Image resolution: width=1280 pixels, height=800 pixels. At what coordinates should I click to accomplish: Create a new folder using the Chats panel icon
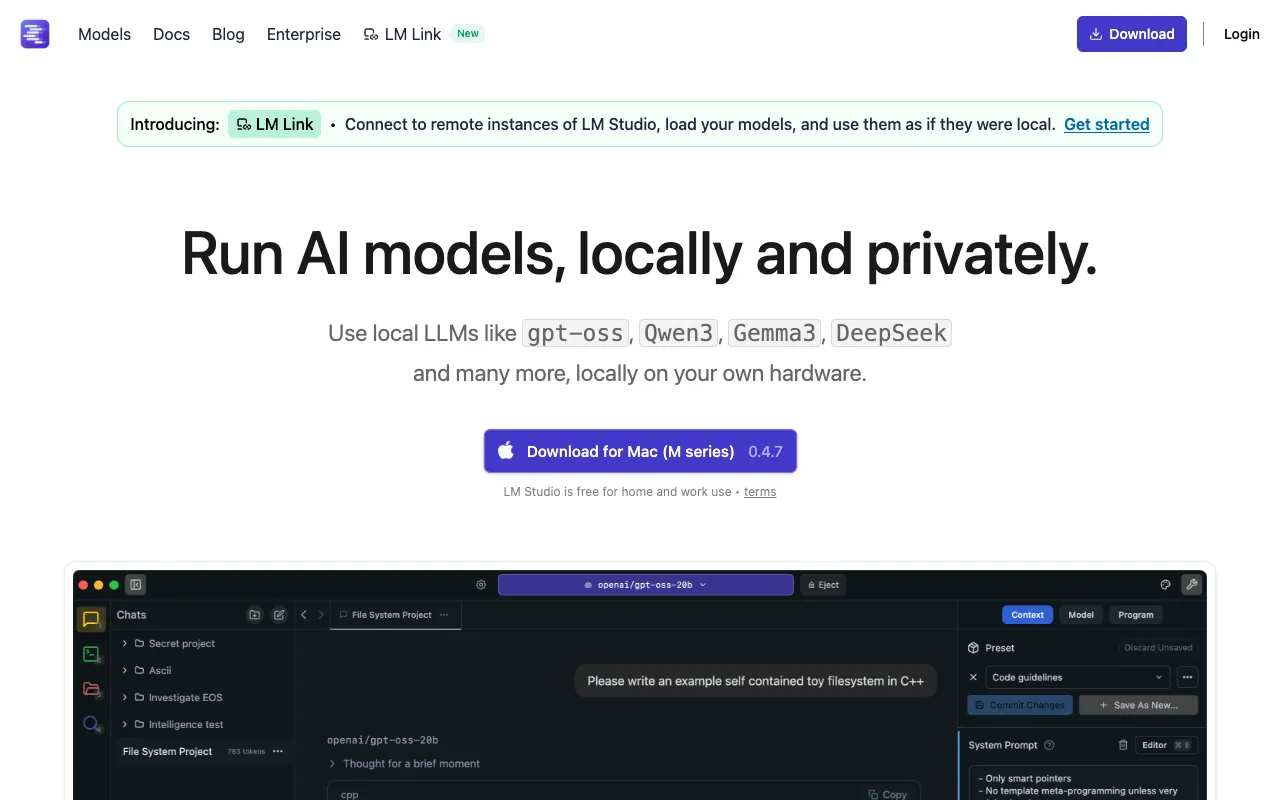(x=254, y=615)
